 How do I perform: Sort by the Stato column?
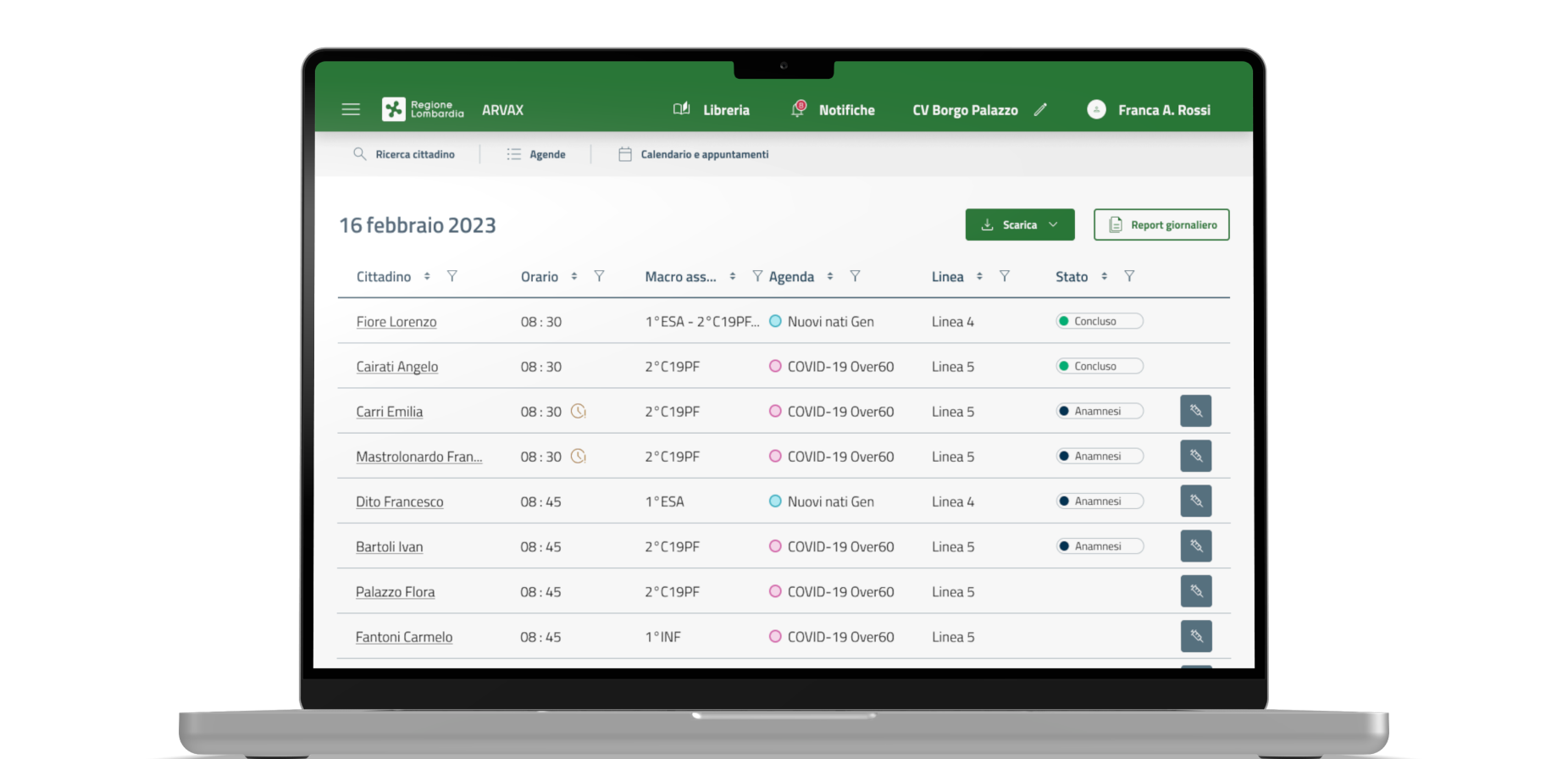point(1104,276)
